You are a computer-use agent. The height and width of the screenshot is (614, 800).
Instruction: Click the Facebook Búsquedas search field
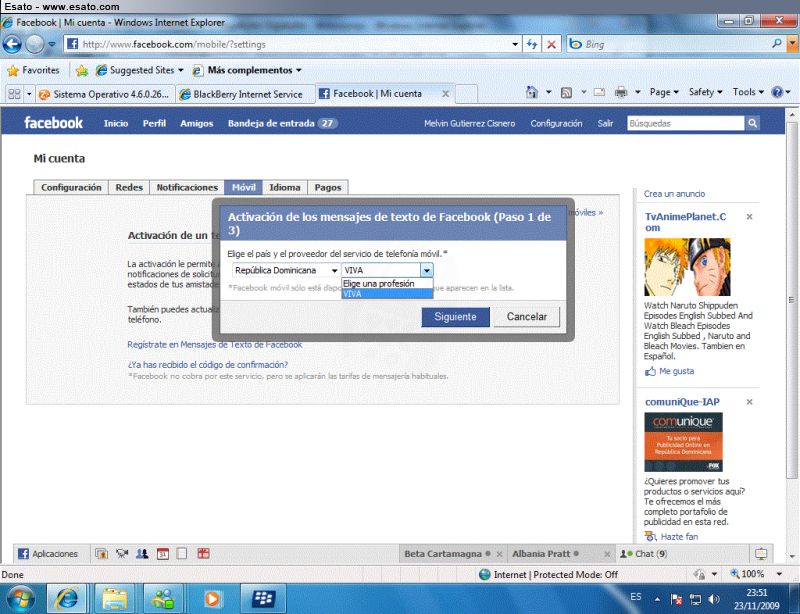pyautogui.click(x=686, y=123)
